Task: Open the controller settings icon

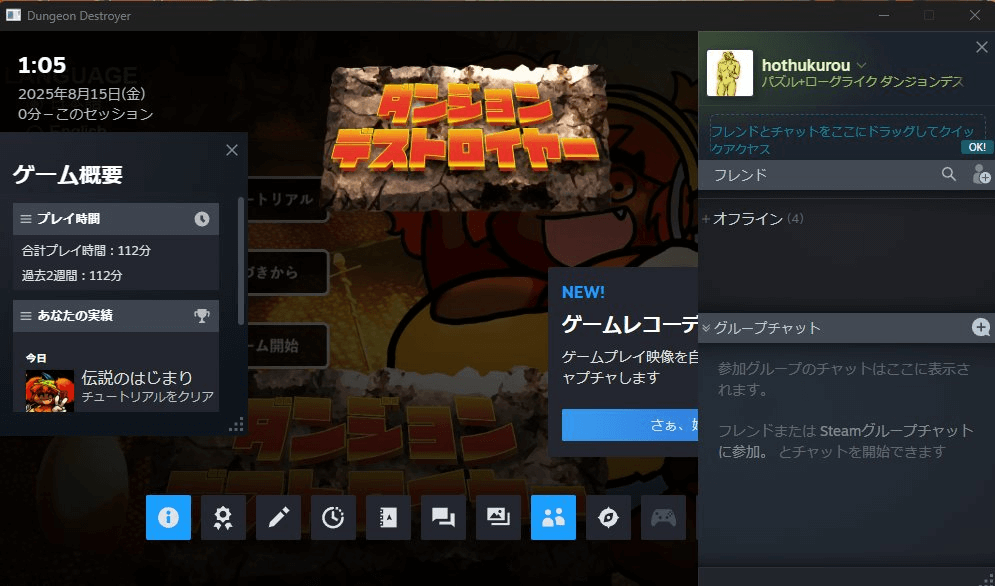Action: click(x=663, y=517)
